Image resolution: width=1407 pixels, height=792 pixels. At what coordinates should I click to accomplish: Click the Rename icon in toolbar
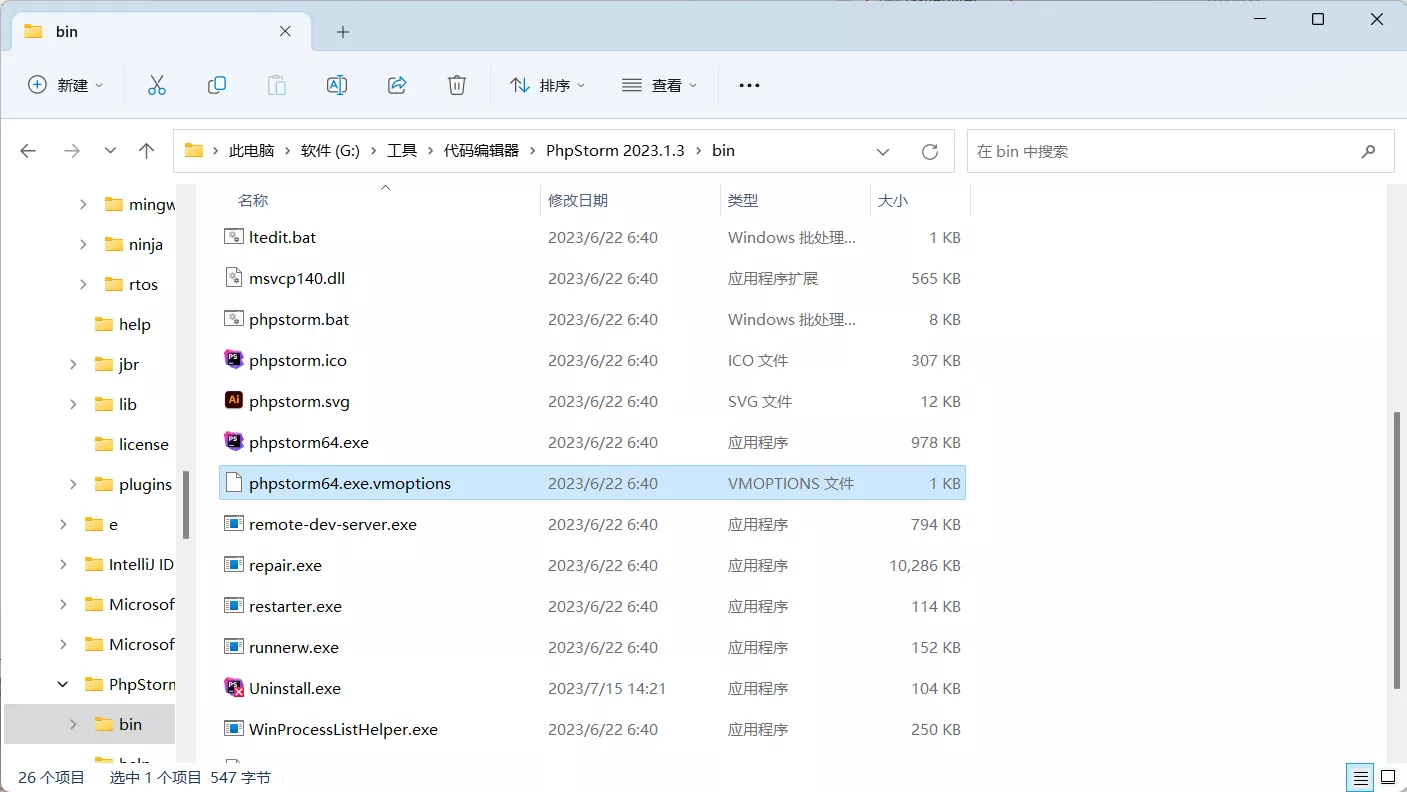point(337,85)
